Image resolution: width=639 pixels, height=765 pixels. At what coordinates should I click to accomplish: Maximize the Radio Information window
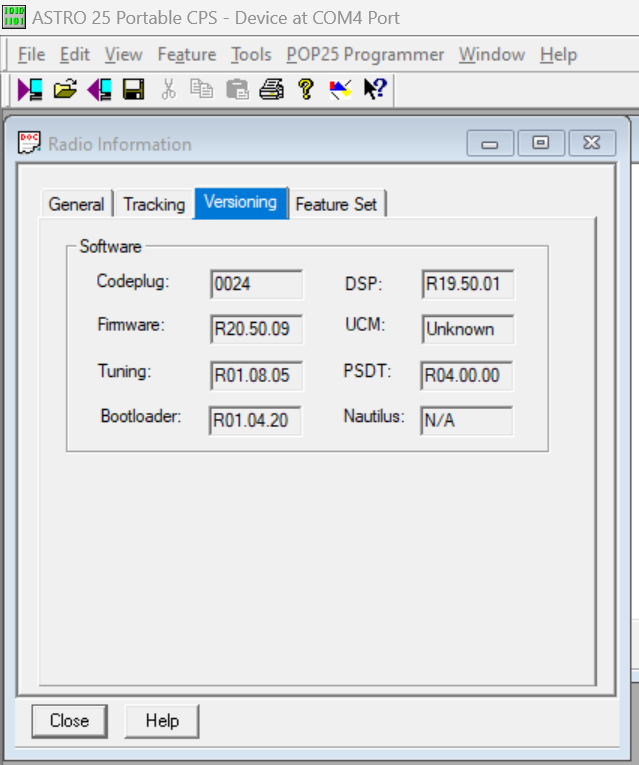tap(540, 143)
